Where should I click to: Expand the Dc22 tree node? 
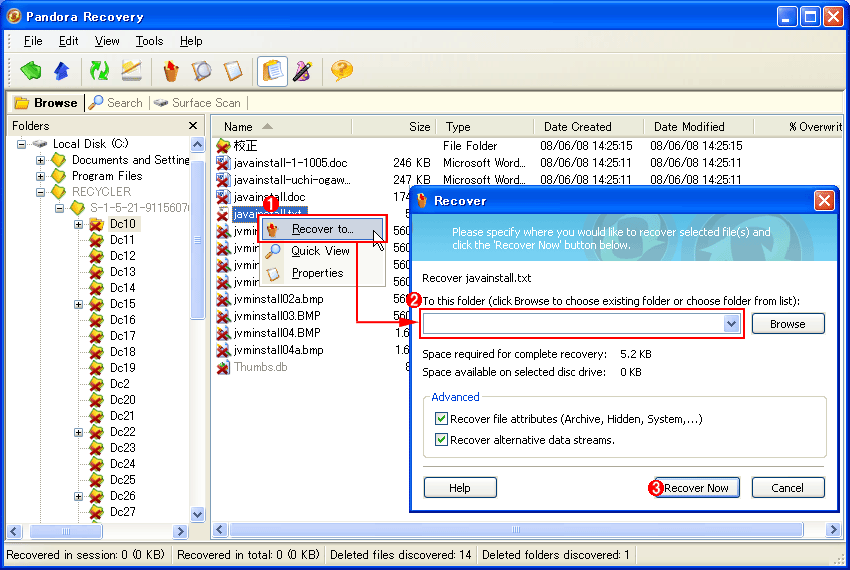[79, 432]
